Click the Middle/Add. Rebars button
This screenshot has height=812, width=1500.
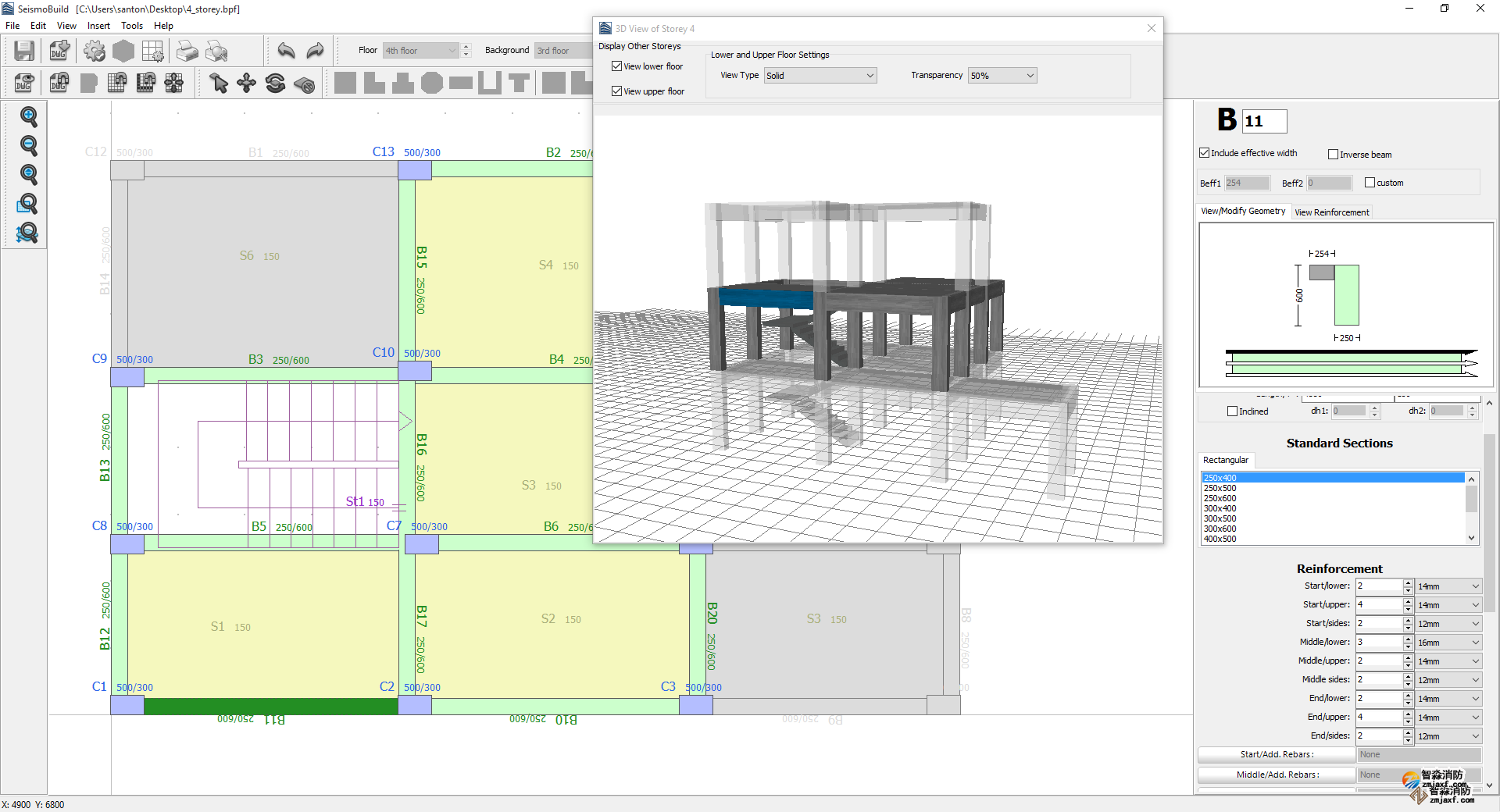(1277, 775)
